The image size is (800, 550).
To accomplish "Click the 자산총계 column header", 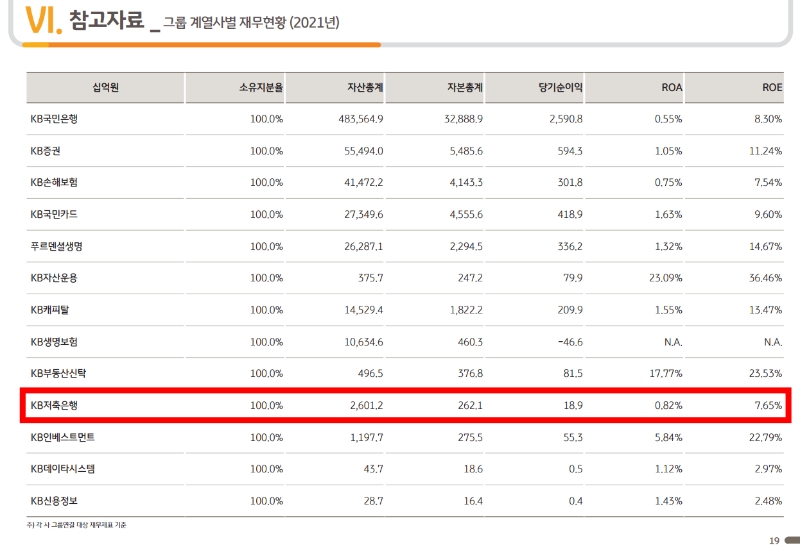I will [364, 88].
